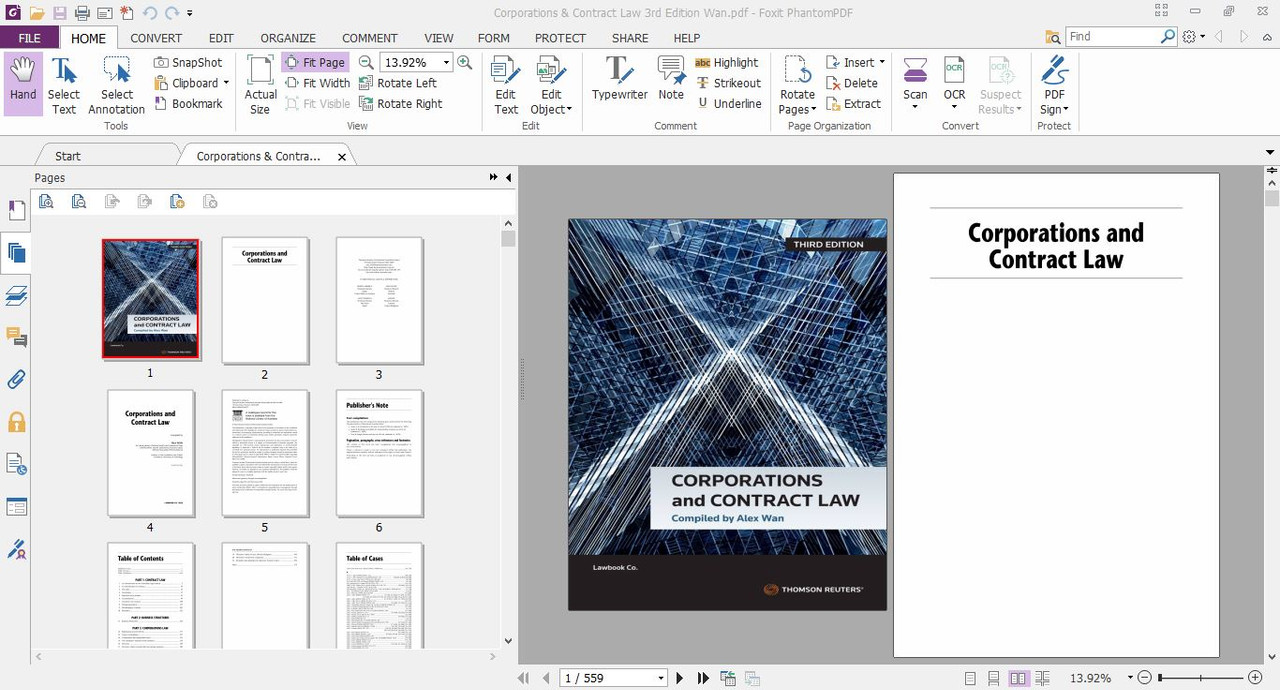Open the Edit Text tool
The width and height of the screenshot is (1280, 690).
click(x=506, y=84)
